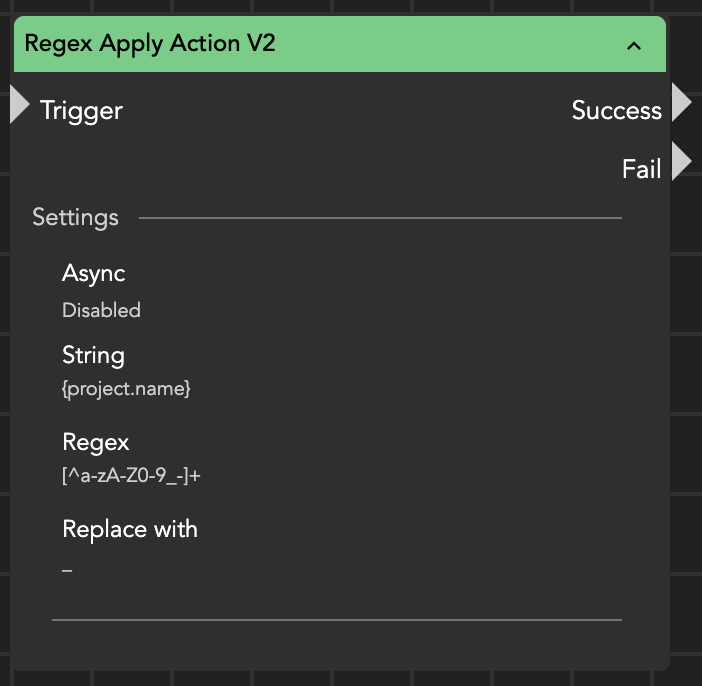The image size is (702, 686).
Task: Collapse the Regex Apply Action V2 node
Action: click(x=633, y=45)
